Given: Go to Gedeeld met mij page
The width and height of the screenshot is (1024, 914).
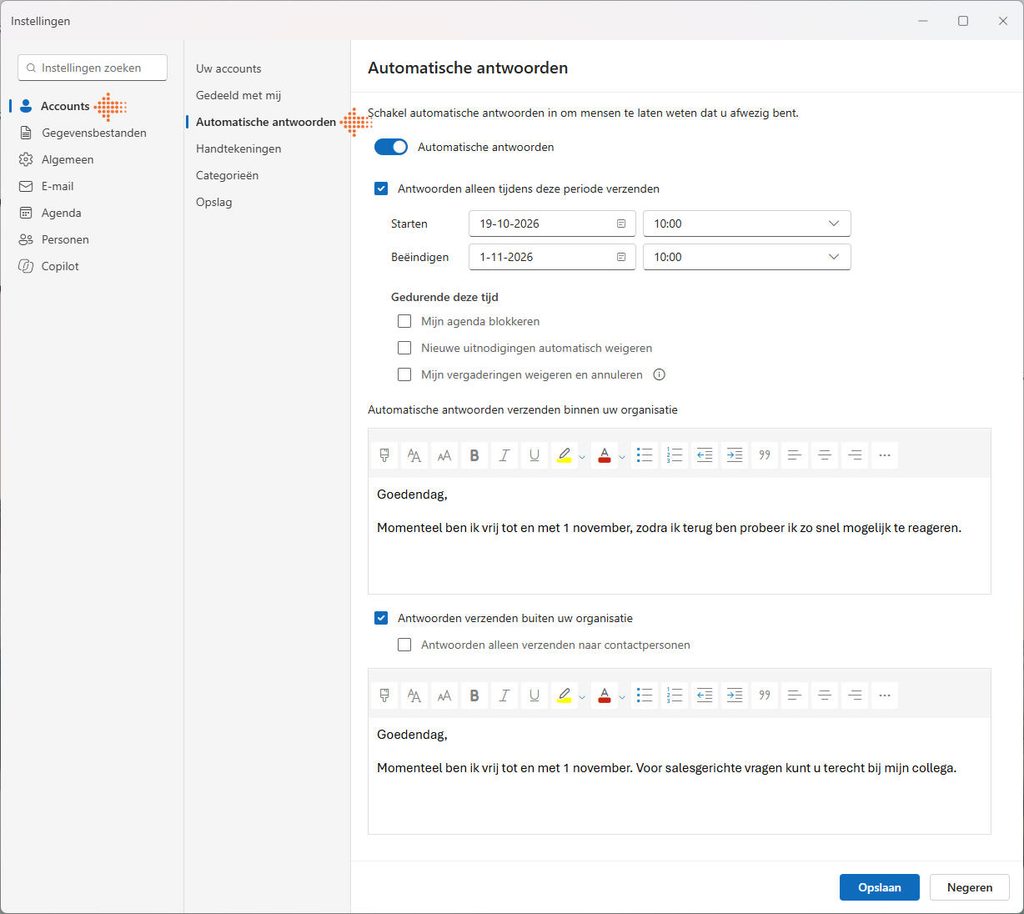Looking at the screenshot, I should click(x=238, y=95).
